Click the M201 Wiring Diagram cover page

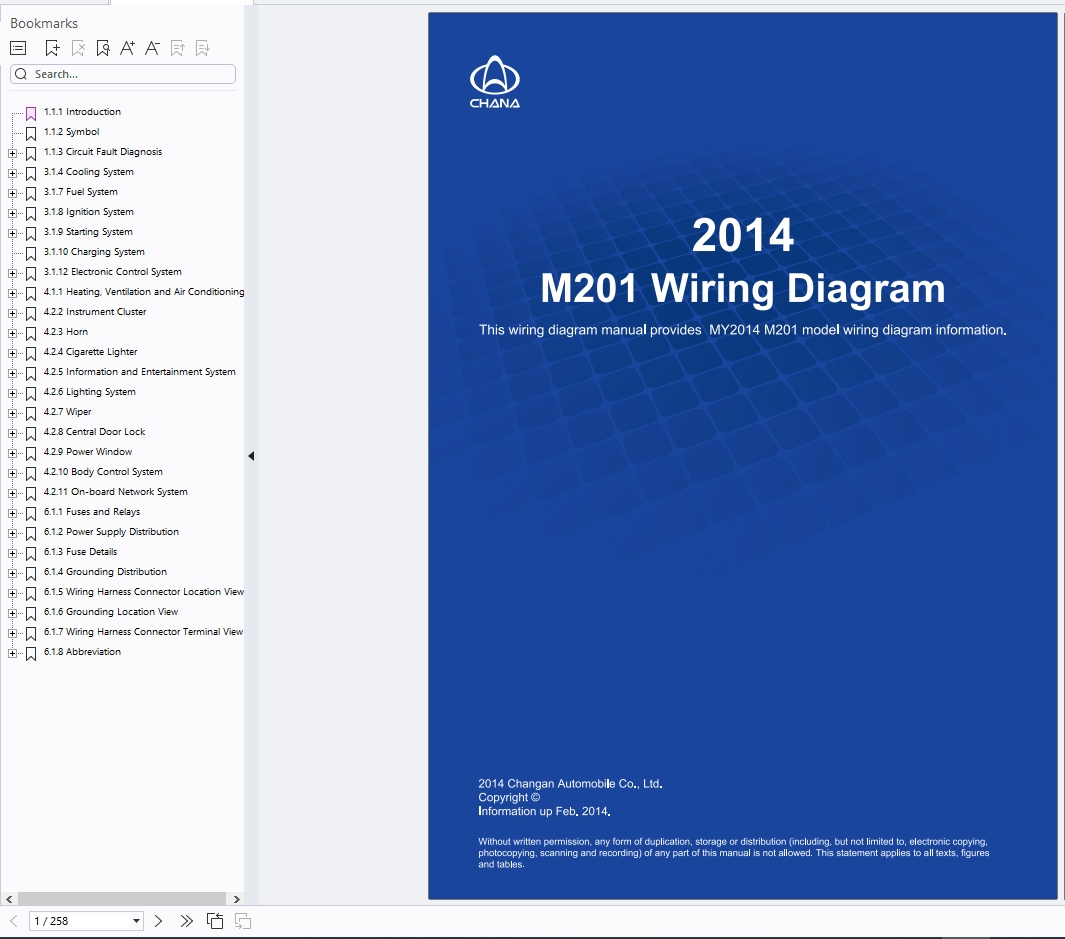pos(742,456)
